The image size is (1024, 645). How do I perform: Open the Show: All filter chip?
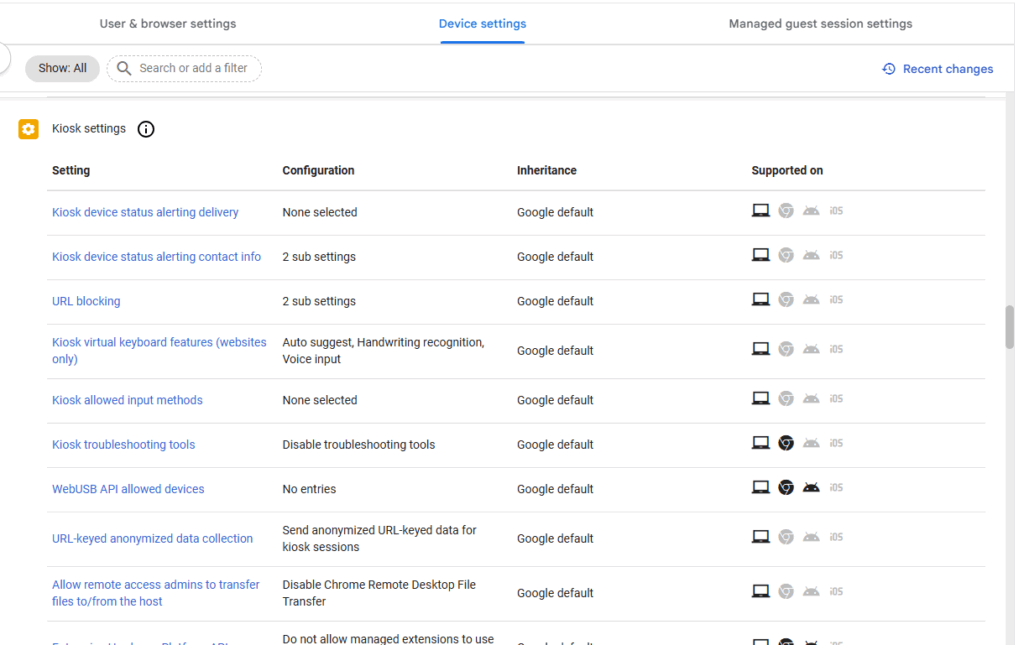62,69
